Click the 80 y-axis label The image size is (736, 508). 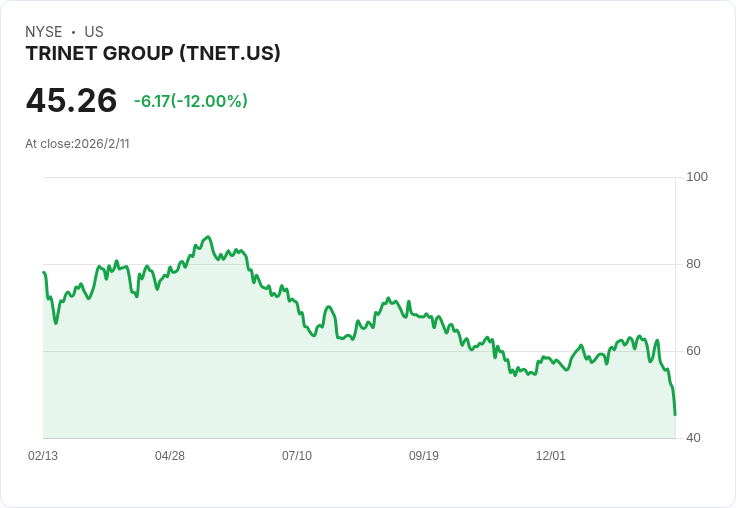pyautogui.click(x=693, y=264)
